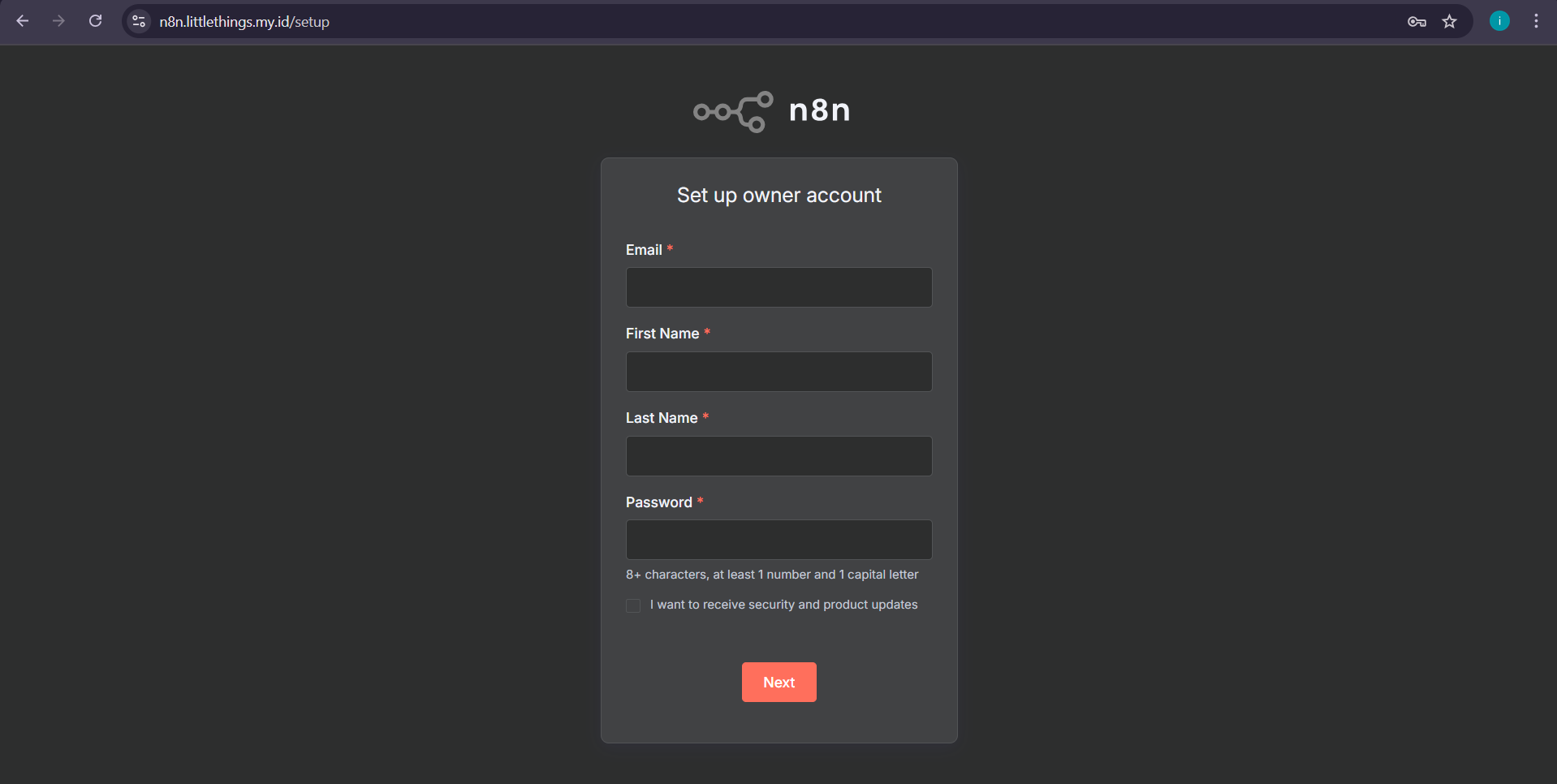Screen dimensions: 1557x784
Task: Open the password manager key icon
Action: (1417, 22)
